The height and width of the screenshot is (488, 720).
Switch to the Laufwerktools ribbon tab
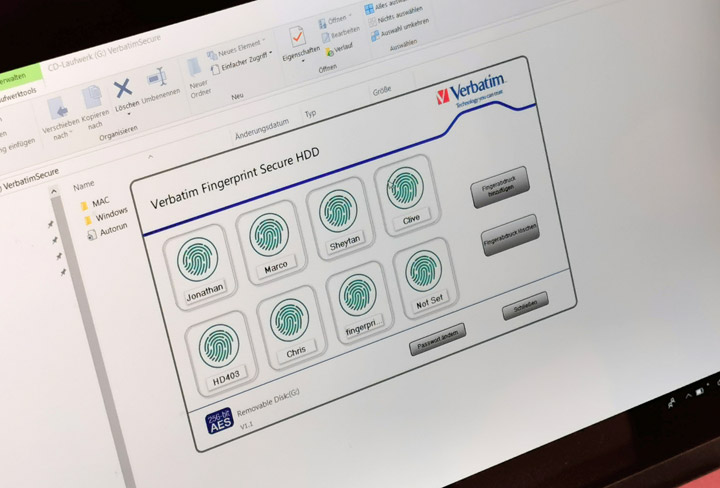pos(17,95)
